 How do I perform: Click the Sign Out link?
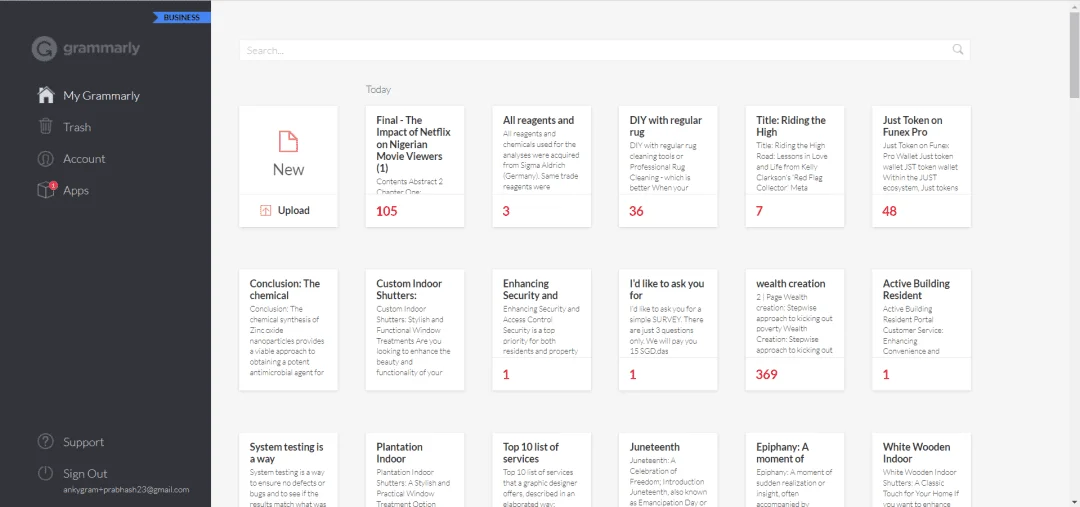pos(85,474)
